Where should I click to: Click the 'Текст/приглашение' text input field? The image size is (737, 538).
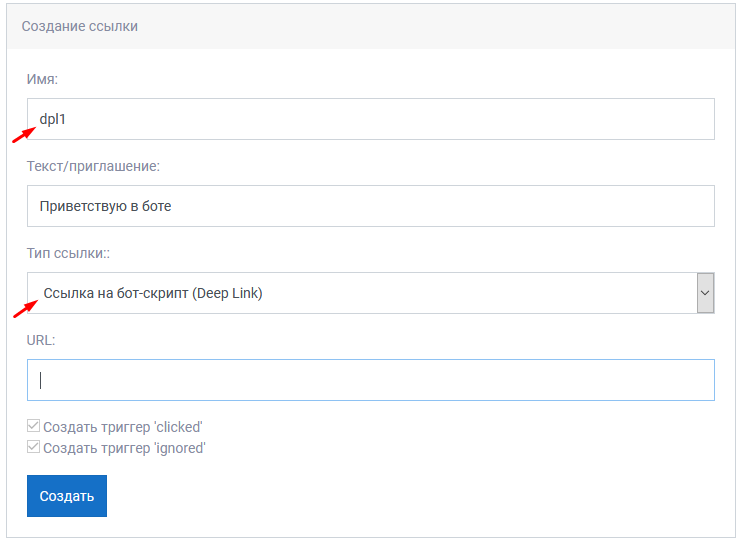(370, 206)
